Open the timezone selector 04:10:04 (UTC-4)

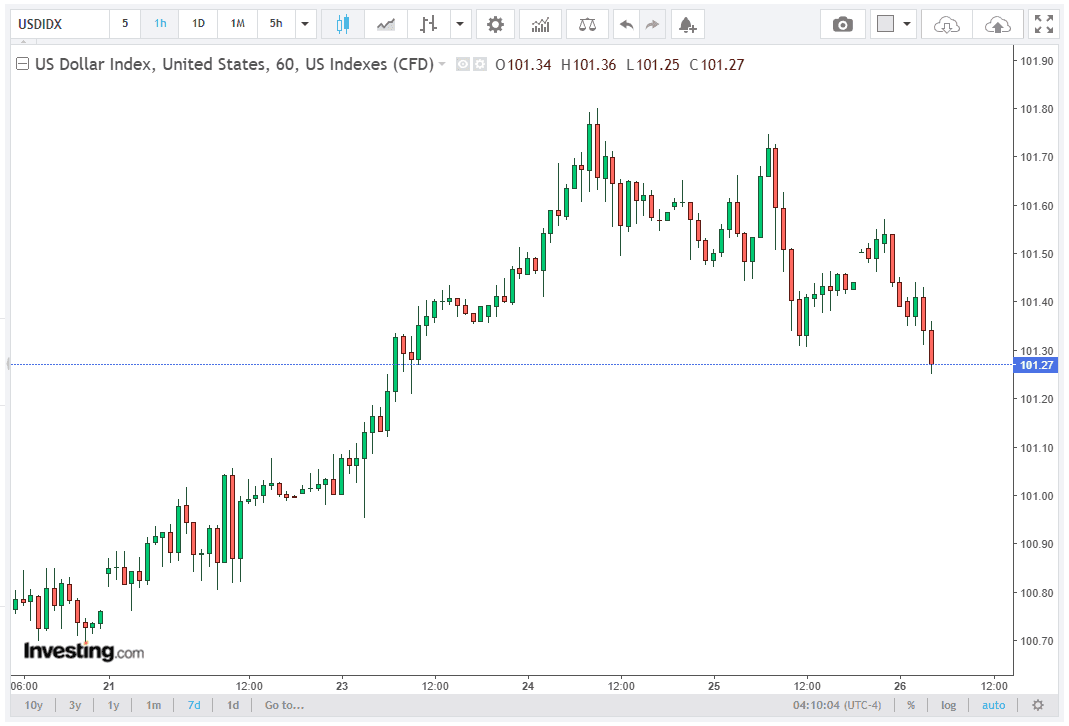837,705
